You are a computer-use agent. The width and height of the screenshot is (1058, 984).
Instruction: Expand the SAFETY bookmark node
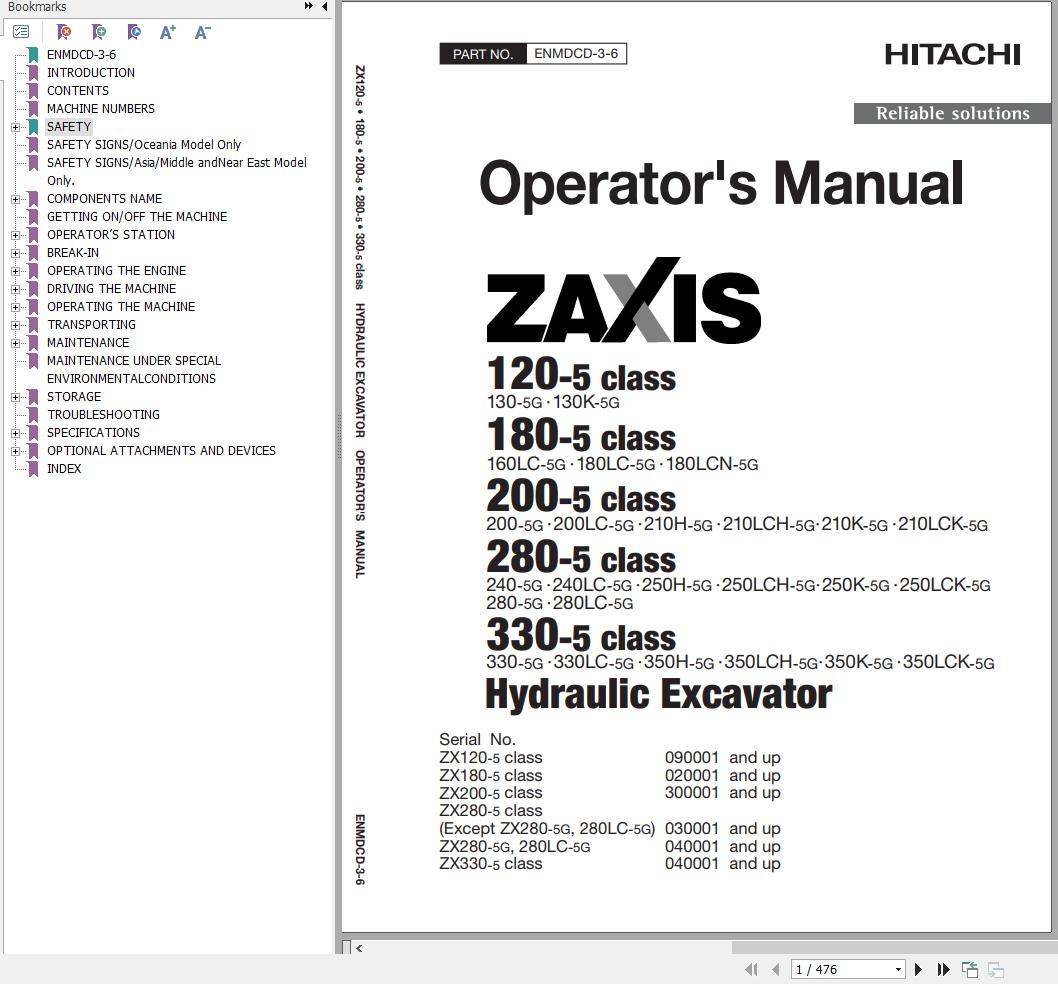tap(16, 127)
